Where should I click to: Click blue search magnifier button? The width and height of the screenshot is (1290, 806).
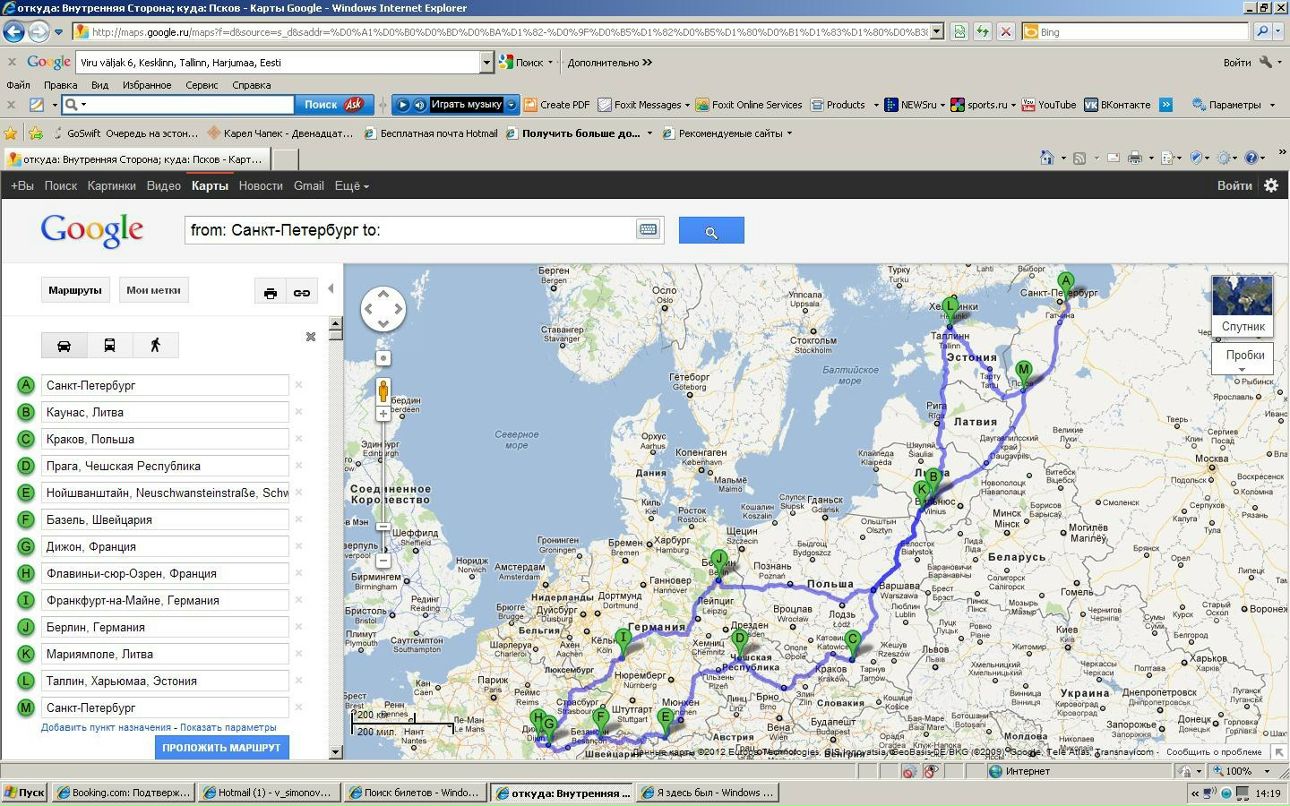tap(711, 231)
